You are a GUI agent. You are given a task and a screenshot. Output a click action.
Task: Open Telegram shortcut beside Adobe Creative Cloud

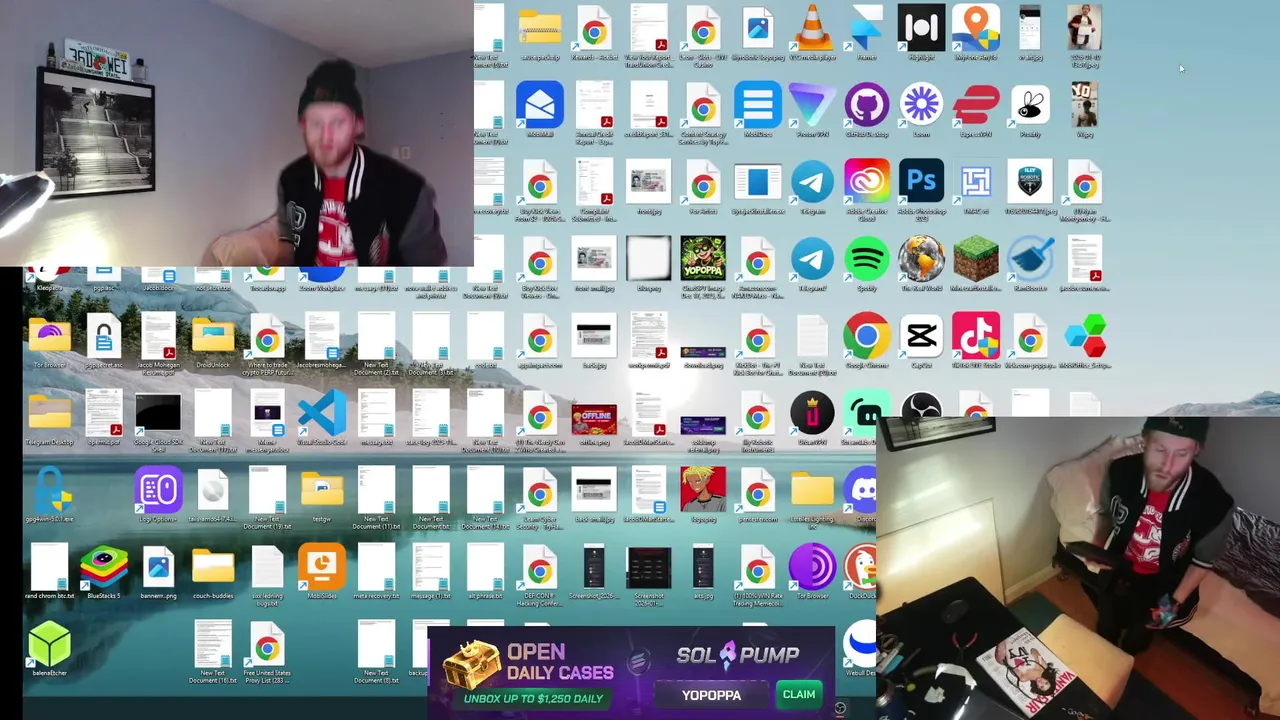tap(812, 183)
